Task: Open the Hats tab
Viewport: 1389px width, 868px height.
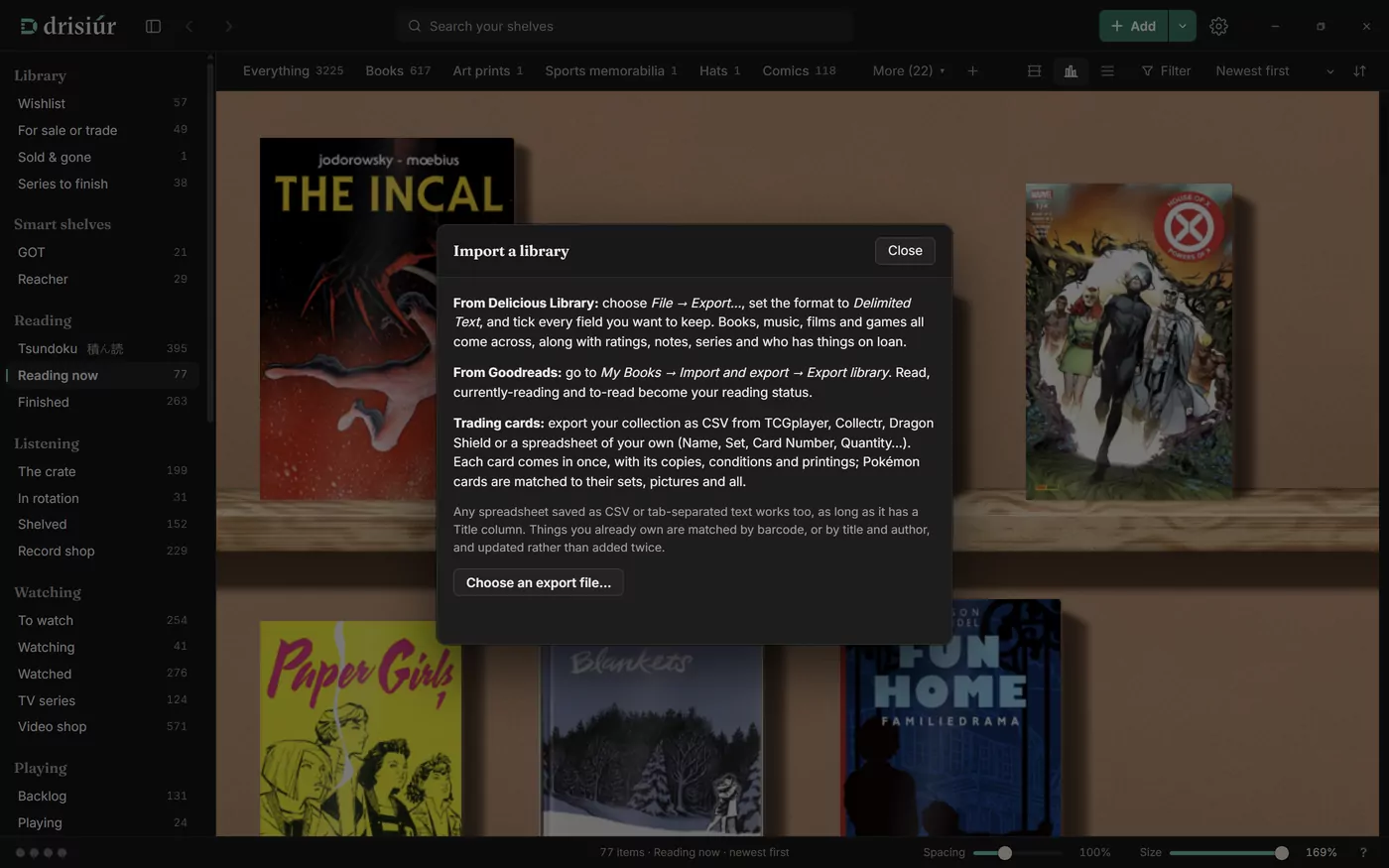Action: (720, 70)
